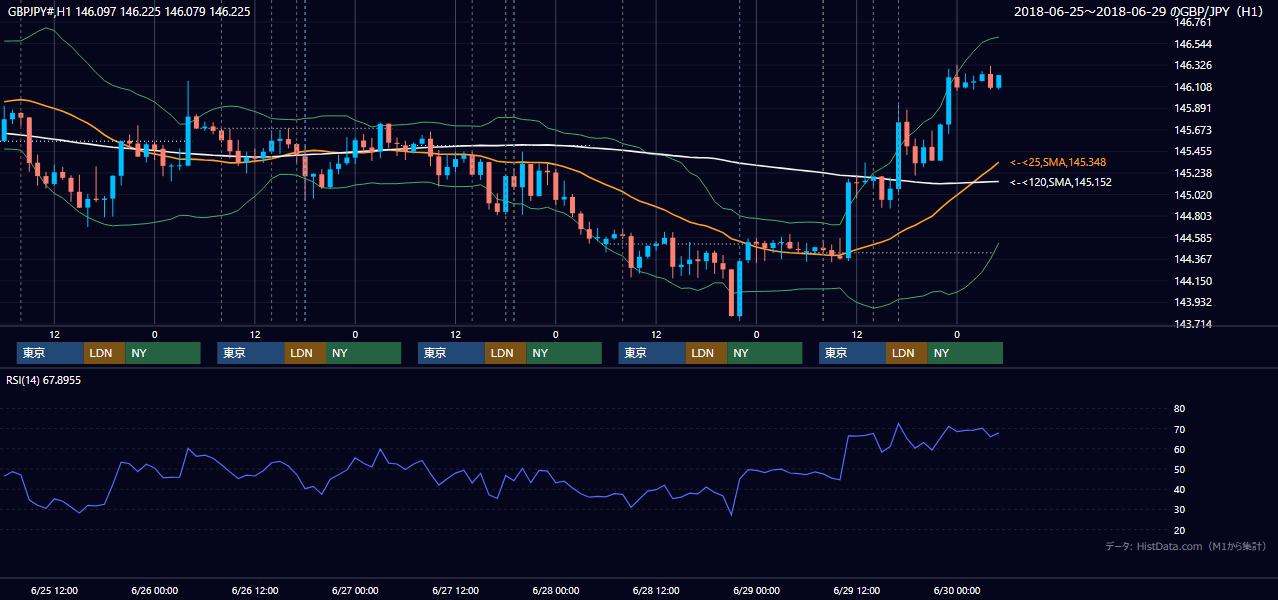Click the leftmost 東京 session block
Image resolution: width=1278 pixels, height=600 pixels.
[51, 353]
